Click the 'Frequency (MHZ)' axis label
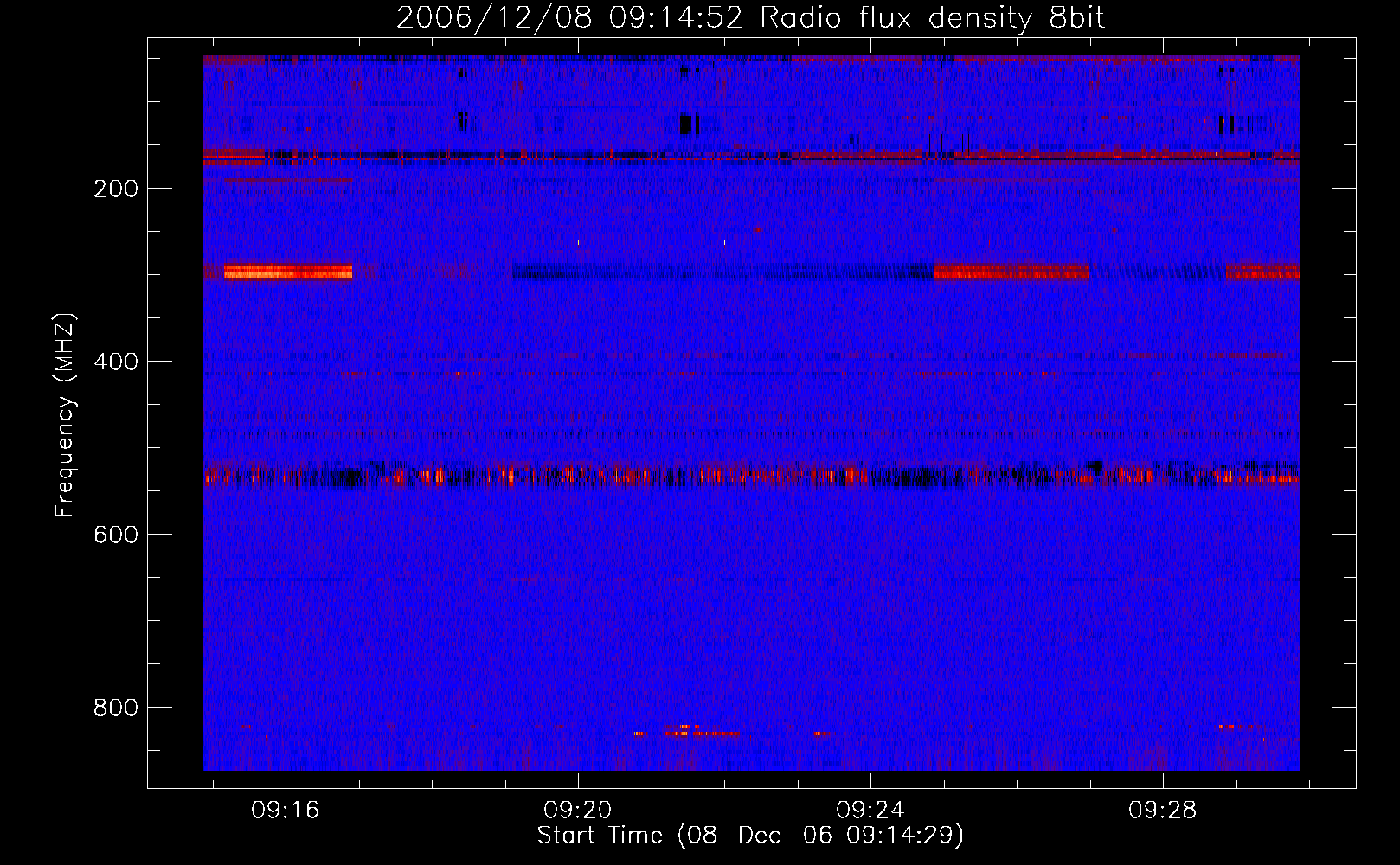 pos(65,414)
